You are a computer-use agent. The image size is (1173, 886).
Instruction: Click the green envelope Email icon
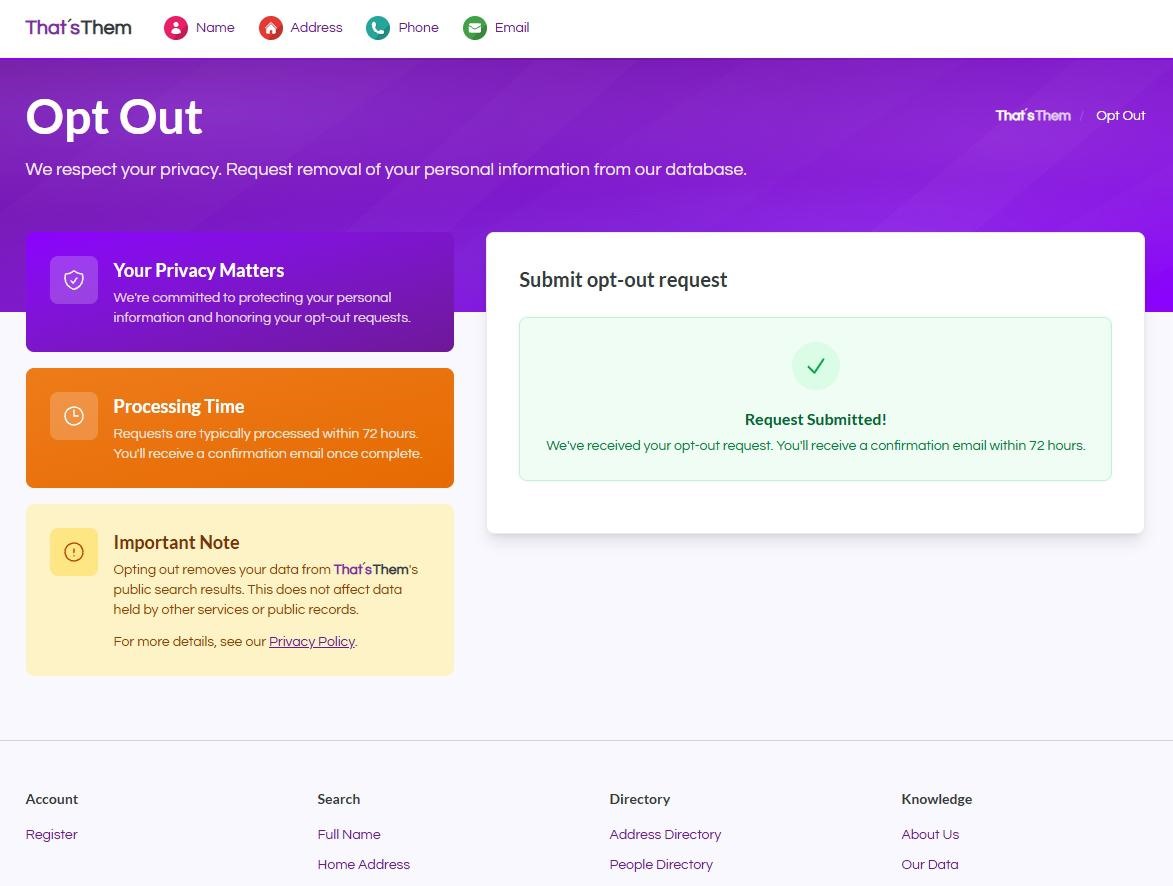475,28
